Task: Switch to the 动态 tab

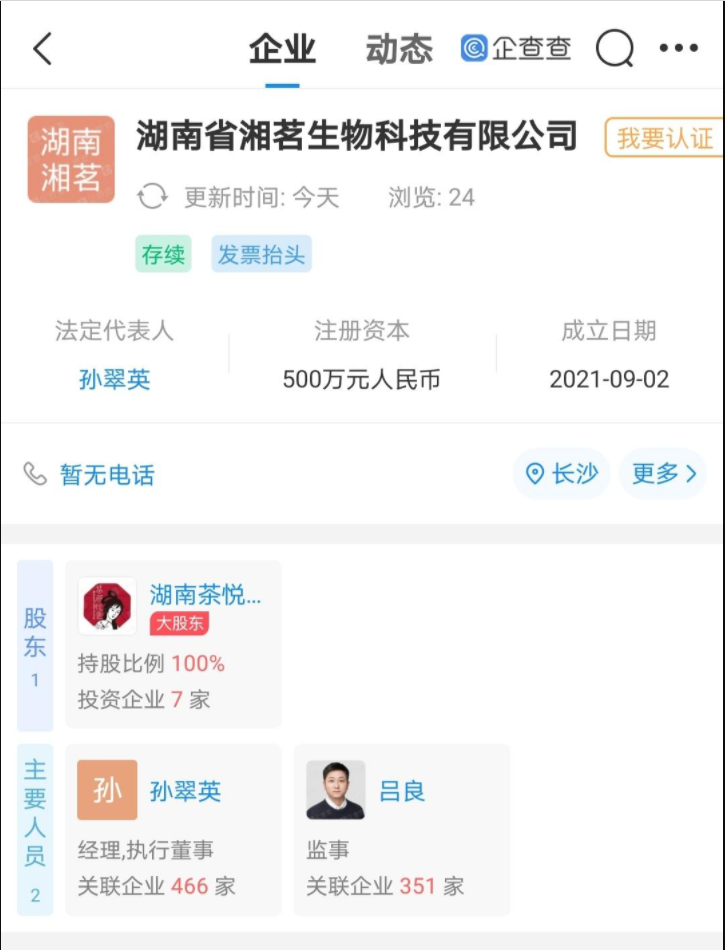Action: click(399, 48)
